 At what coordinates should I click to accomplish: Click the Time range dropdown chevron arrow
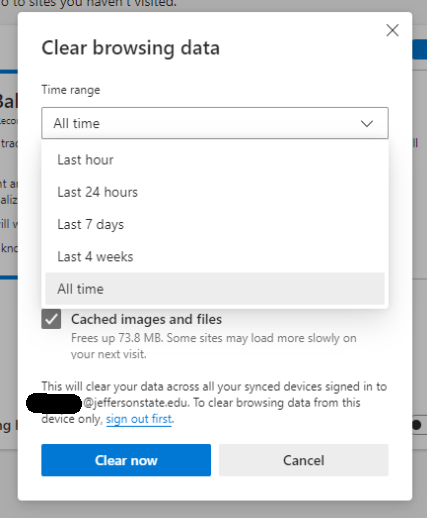(x=367, y=124)
